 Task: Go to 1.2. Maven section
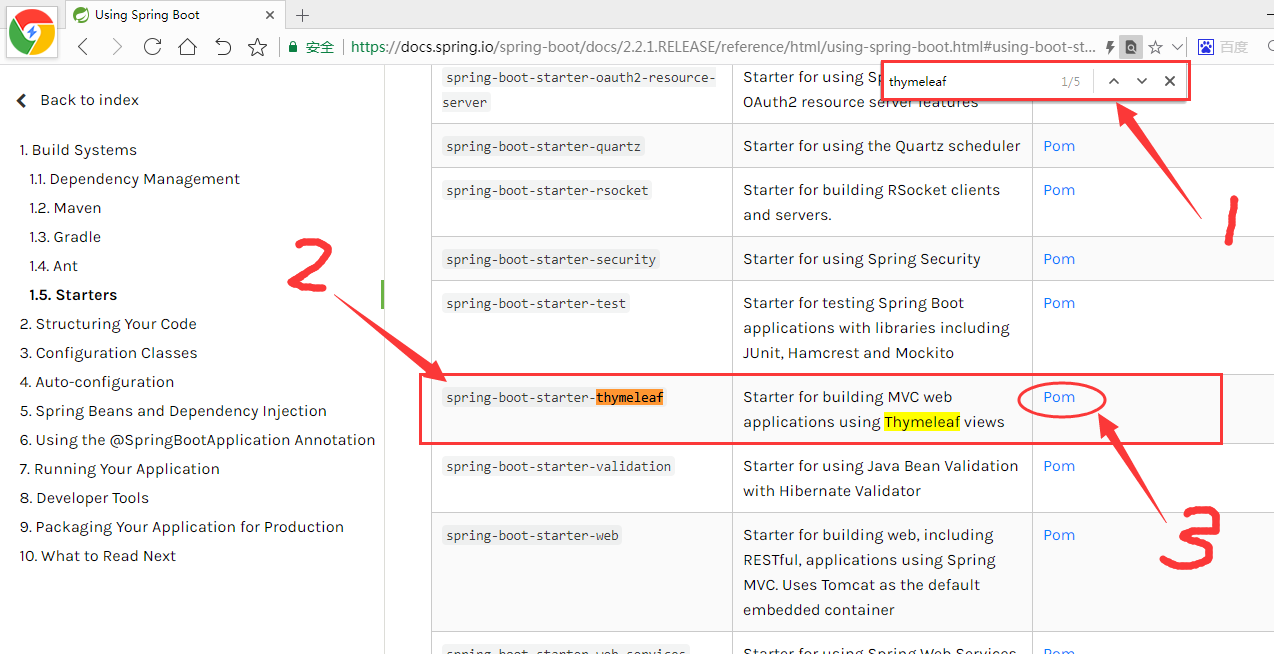(65, 208)
